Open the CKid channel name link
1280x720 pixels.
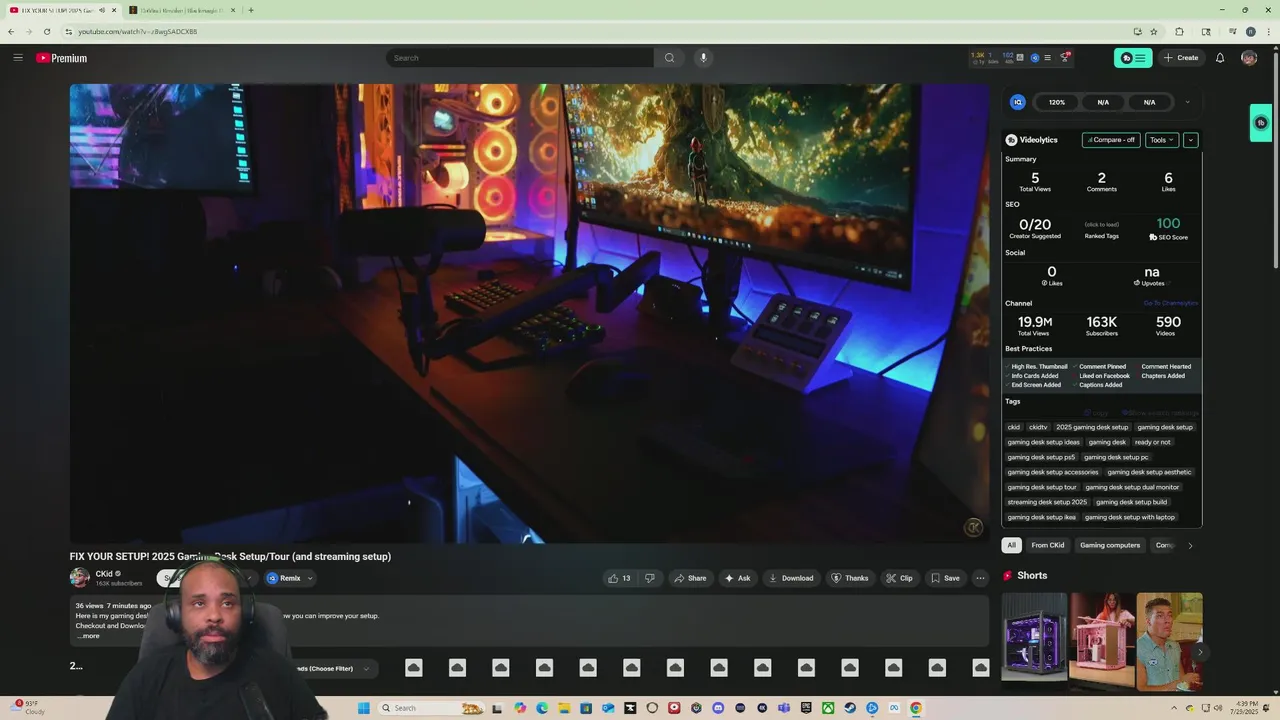point(104,574)
